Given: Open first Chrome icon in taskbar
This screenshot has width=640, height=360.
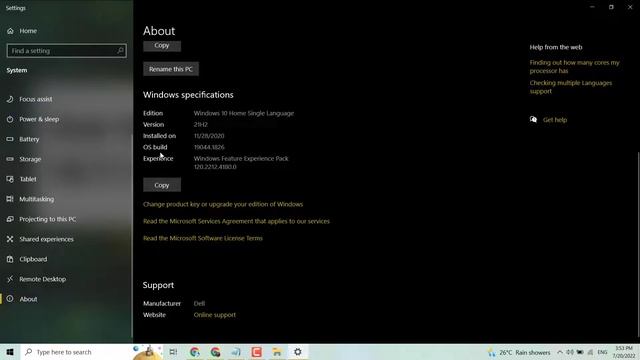Looking at the screenshot, I should [x=195, y=352].
